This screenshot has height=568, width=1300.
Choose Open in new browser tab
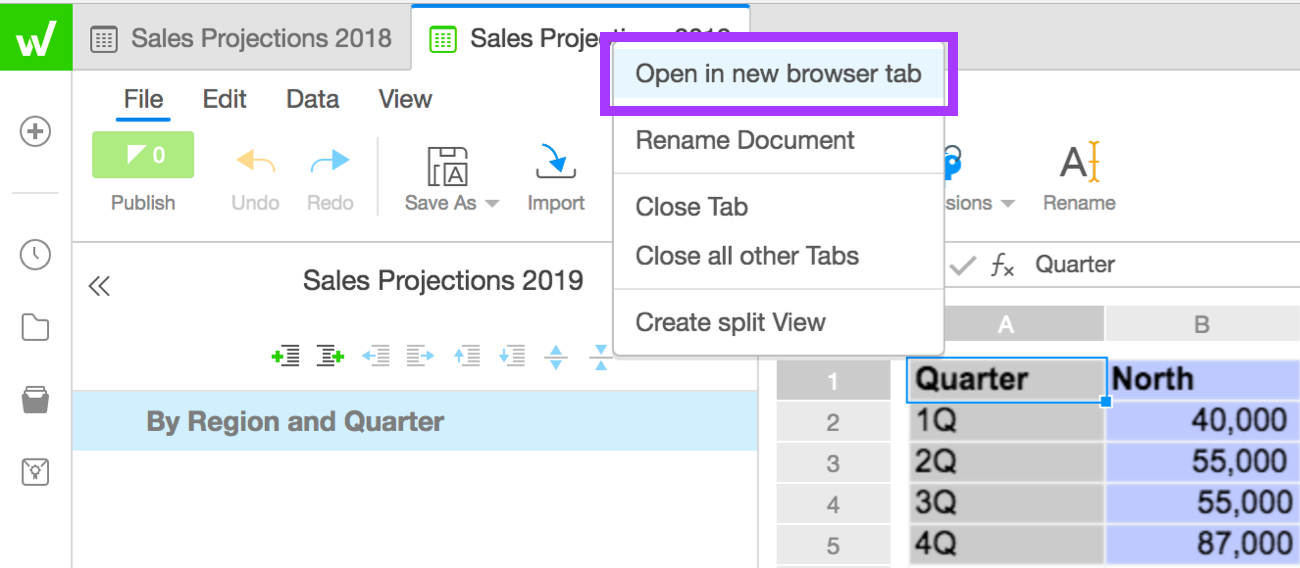pos(778,74)
